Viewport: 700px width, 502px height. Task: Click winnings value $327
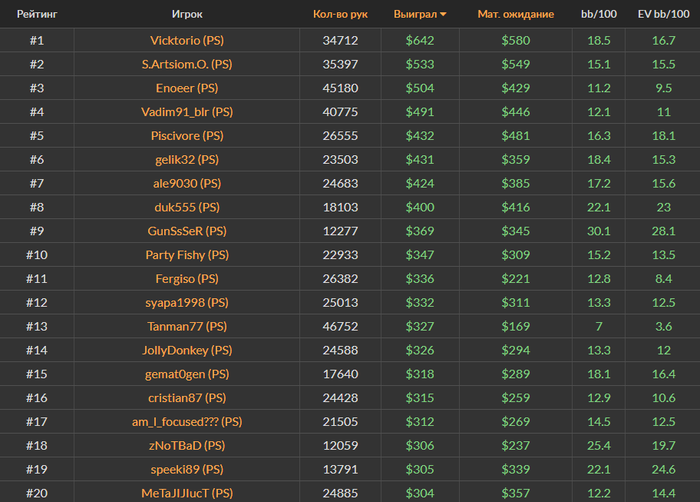[x=420, y=326]
